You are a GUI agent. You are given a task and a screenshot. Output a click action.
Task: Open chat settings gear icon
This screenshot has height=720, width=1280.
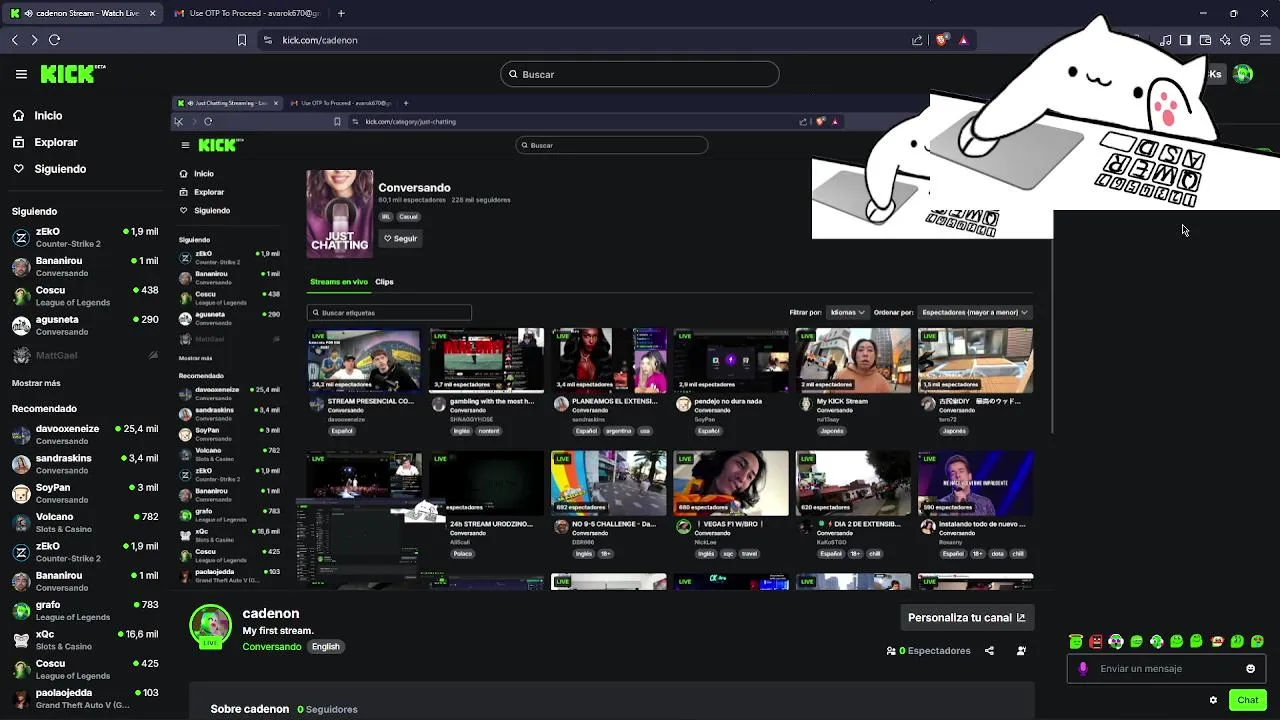pos(1214,700)
